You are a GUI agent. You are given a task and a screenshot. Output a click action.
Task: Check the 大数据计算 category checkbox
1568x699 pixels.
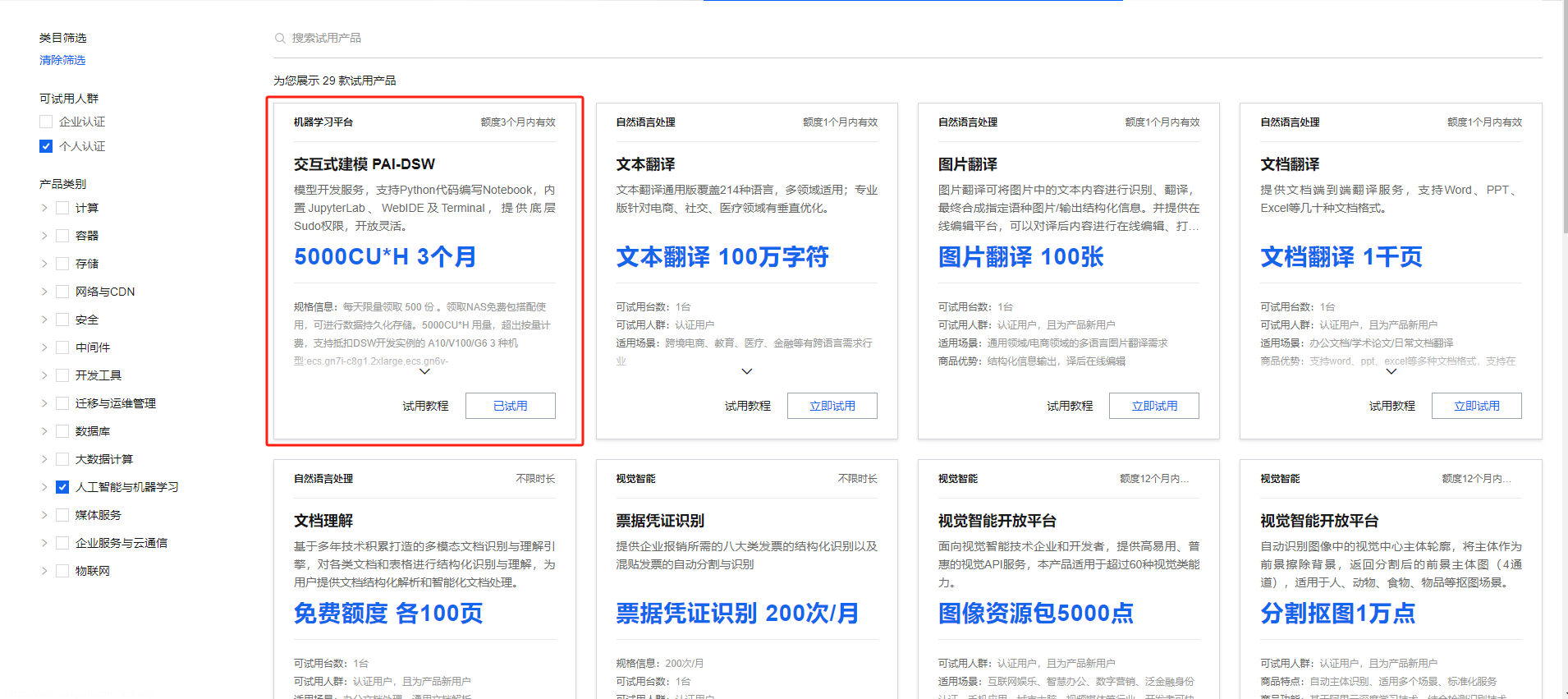coord(62,459)
